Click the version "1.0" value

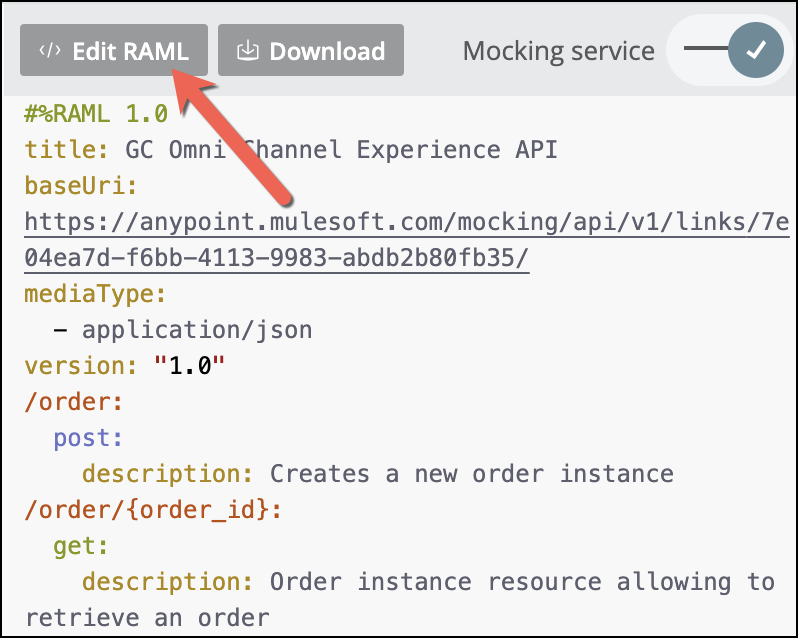point(190,365)
